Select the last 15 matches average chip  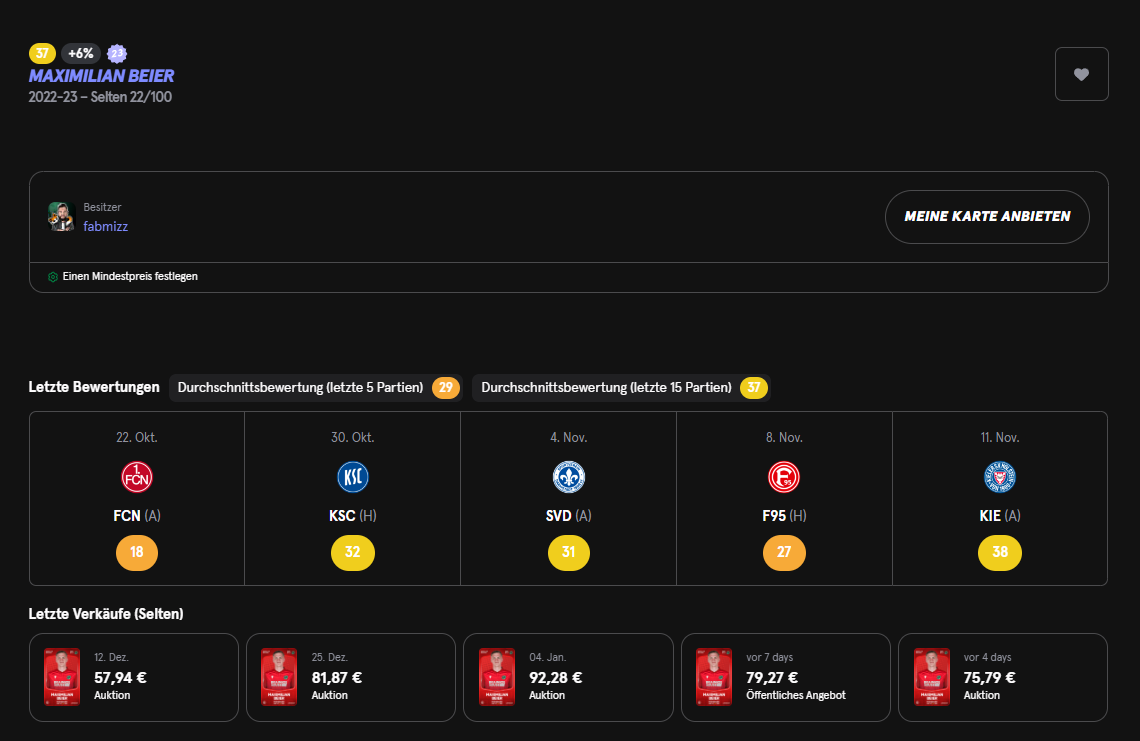(x=620, y=388)
